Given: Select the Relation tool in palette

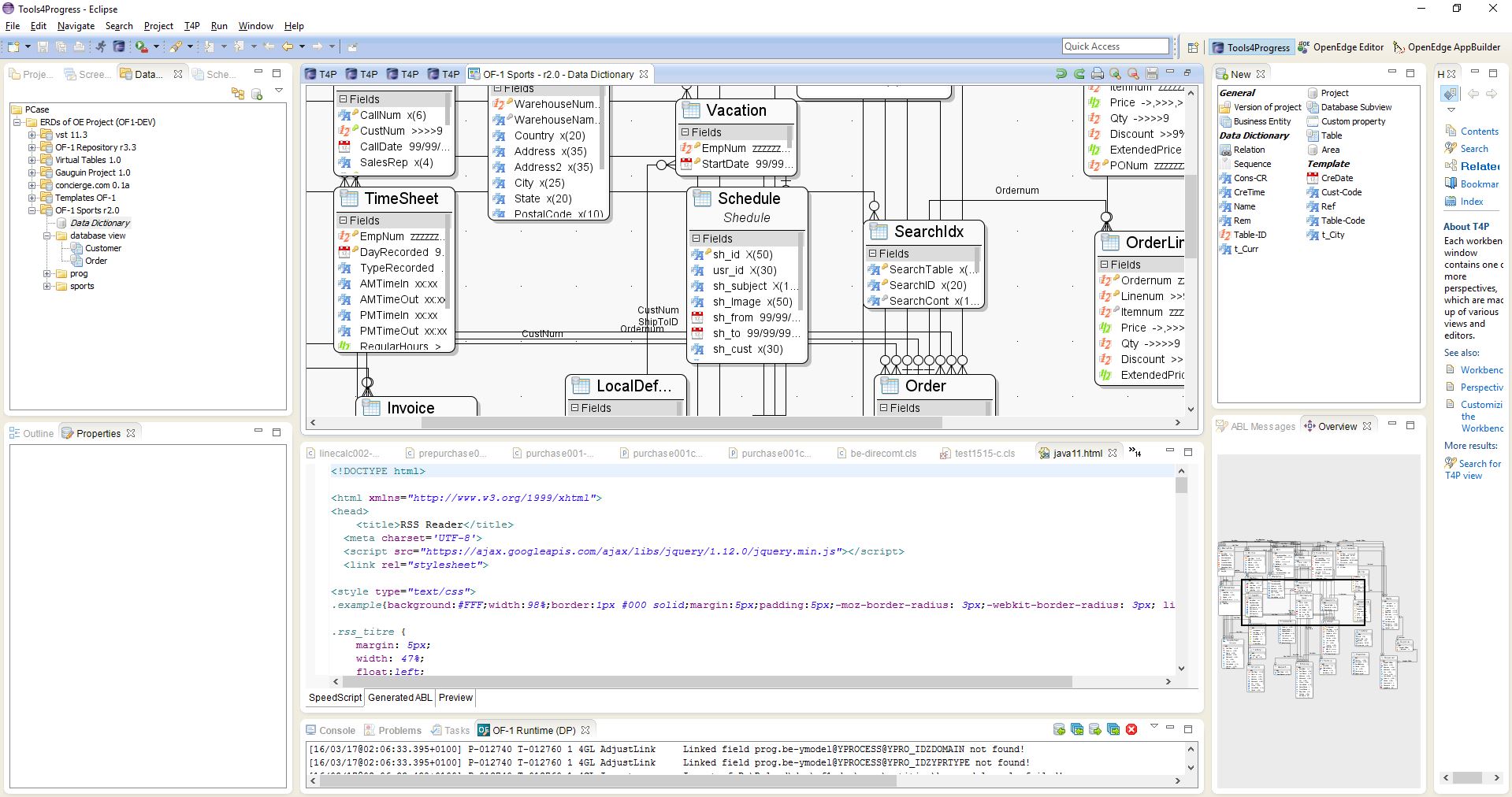Looking at the screenshot, I should click(1242, 150).
